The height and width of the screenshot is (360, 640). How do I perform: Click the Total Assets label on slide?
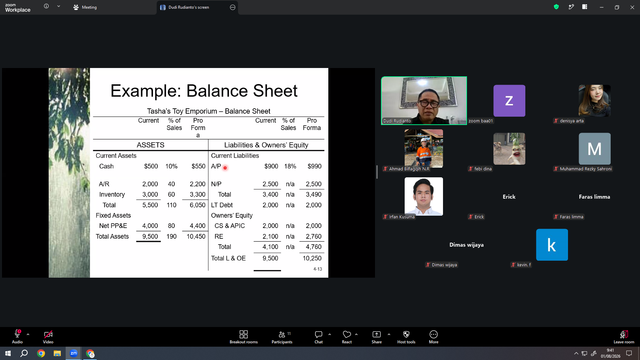[x=112, y=236]
